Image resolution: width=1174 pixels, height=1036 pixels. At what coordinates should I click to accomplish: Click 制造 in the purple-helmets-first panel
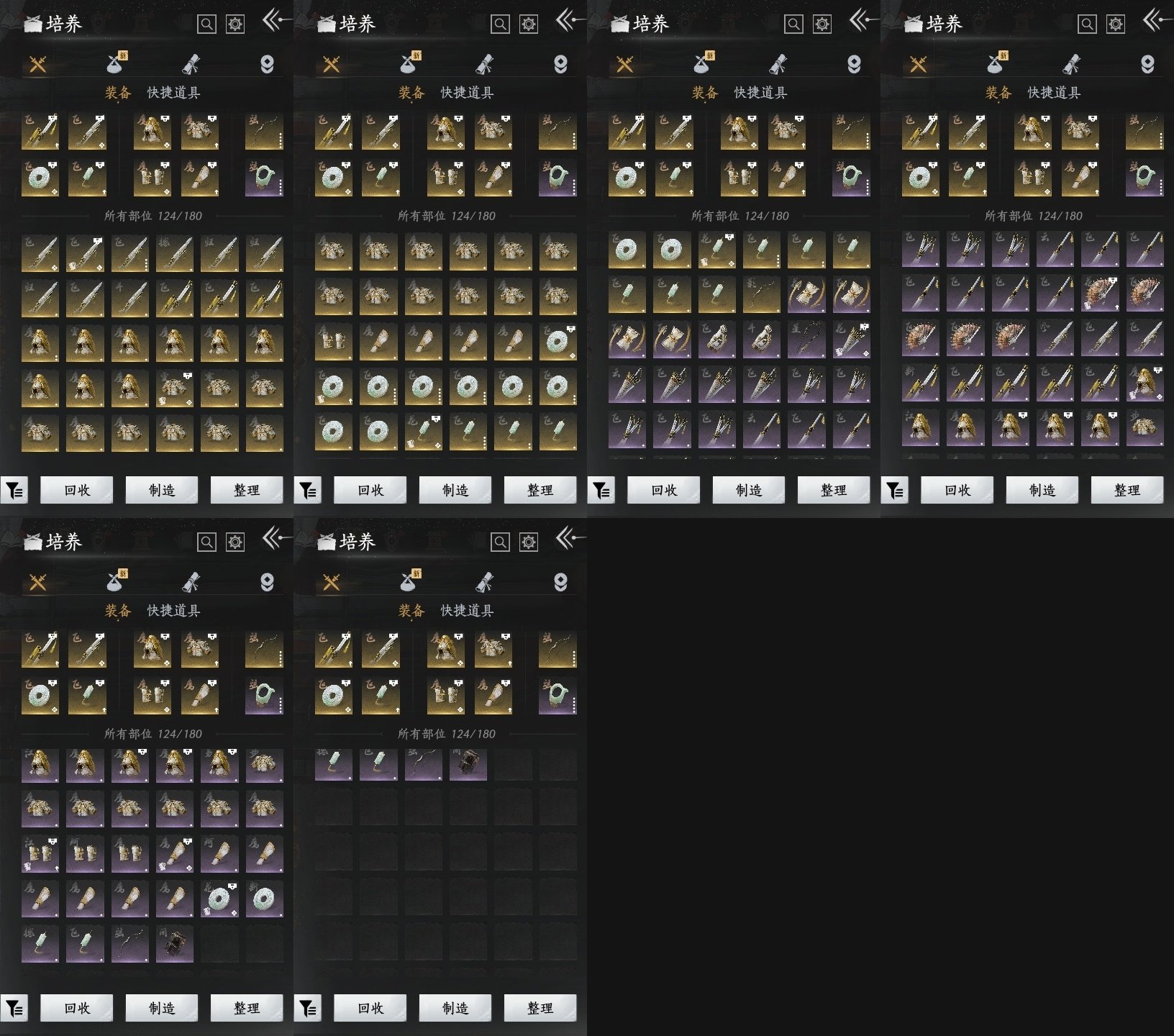click(x=162, y=1009)
